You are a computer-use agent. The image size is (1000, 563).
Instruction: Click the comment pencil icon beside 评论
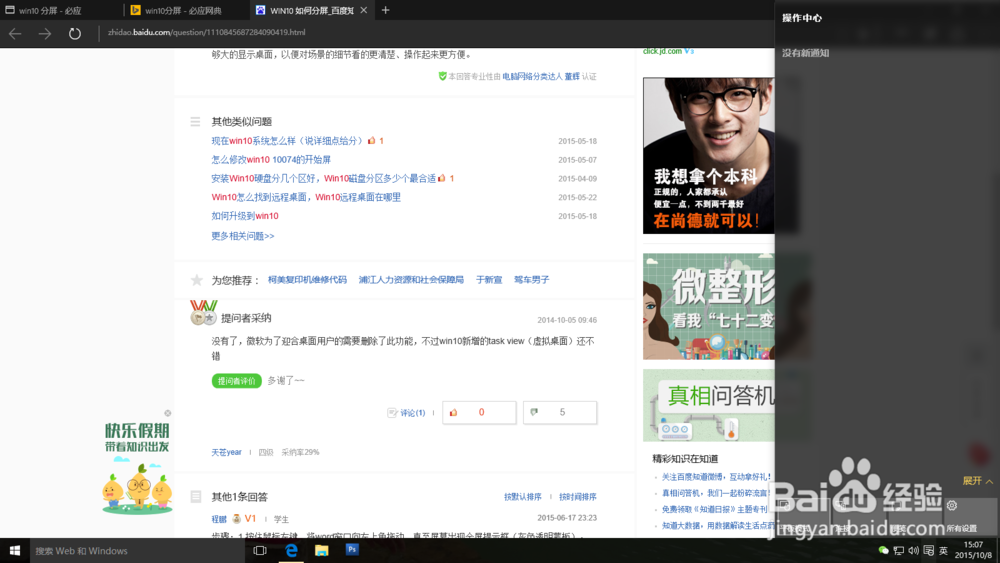[x=392, y=413]
